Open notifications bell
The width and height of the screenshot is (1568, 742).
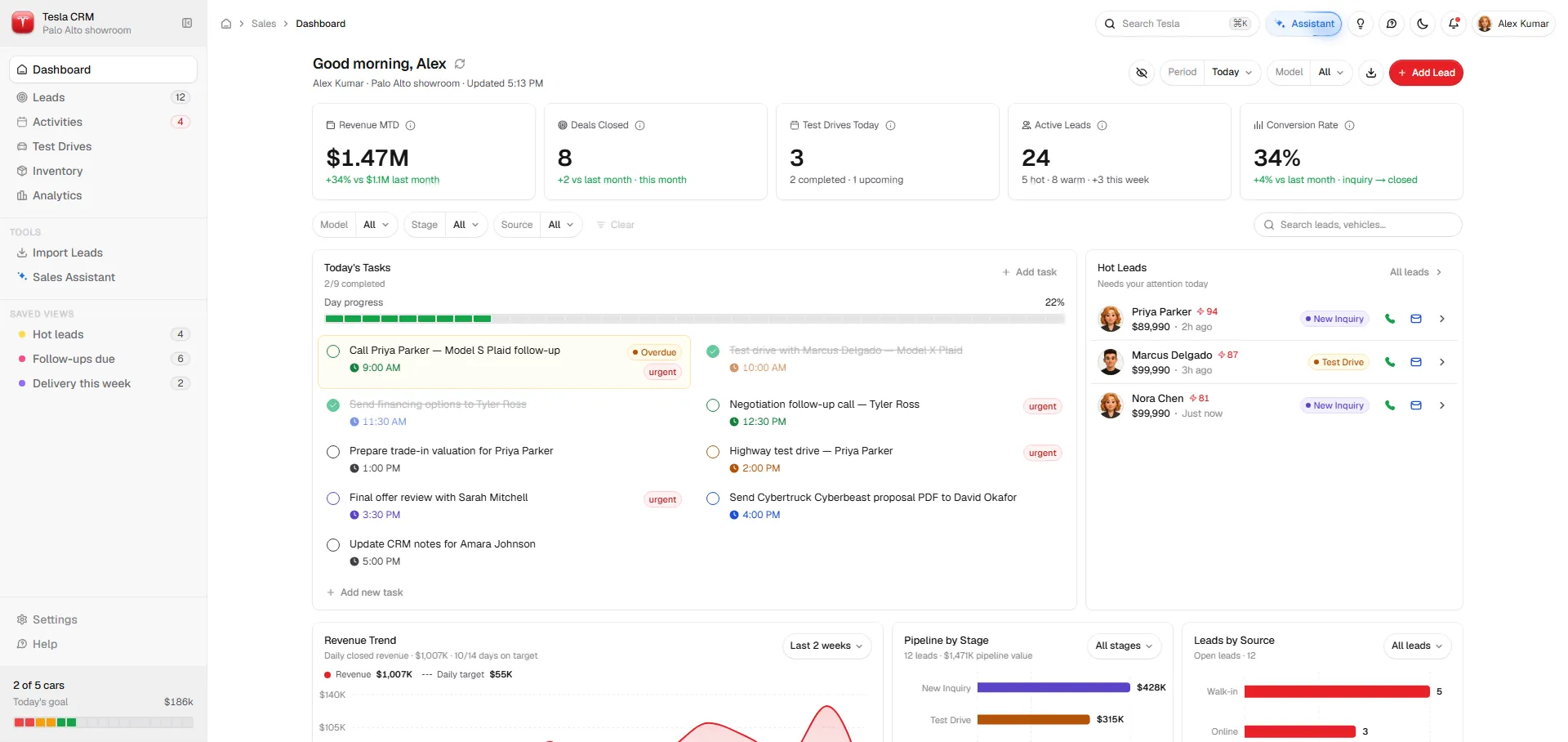point(1454,24)
